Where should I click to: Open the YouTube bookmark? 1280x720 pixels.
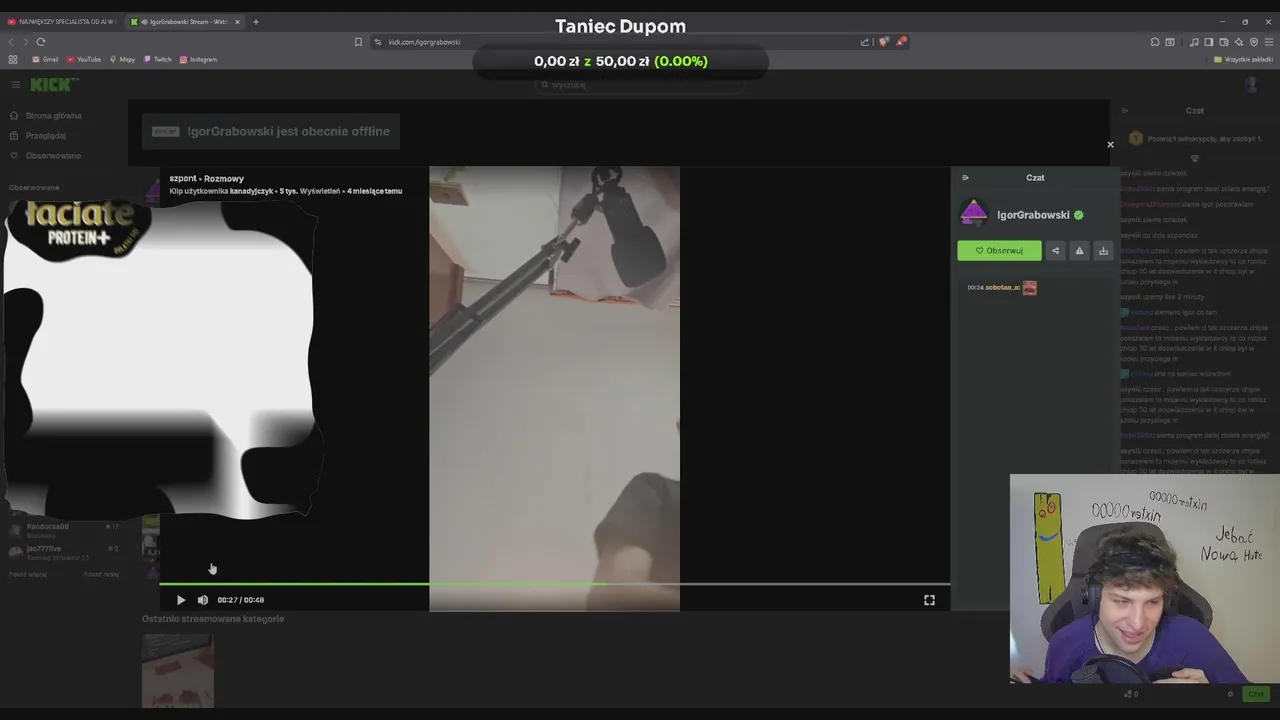tap(85, 60)
